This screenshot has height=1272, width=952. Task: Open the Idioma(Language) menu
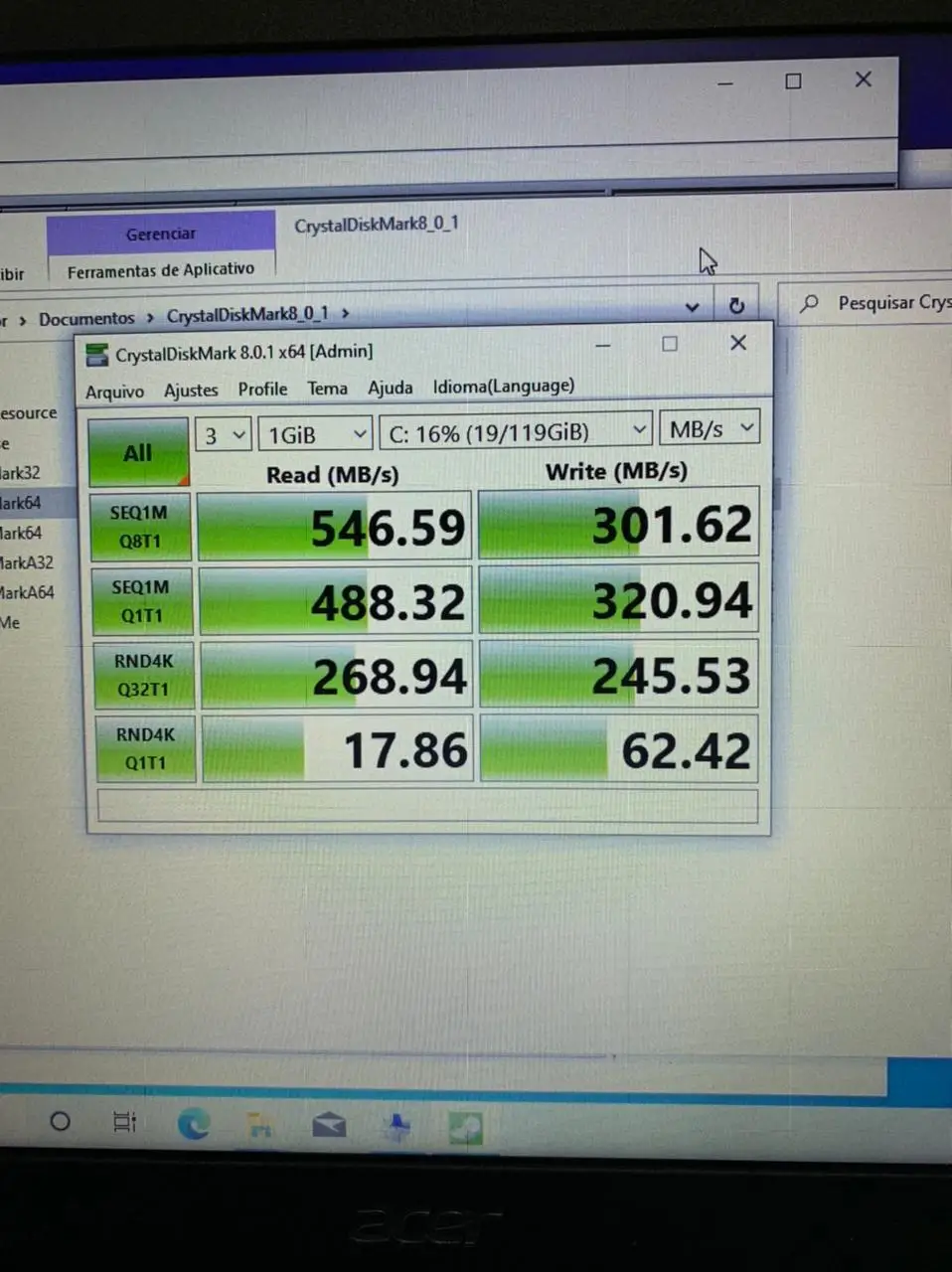pos(504,386)
